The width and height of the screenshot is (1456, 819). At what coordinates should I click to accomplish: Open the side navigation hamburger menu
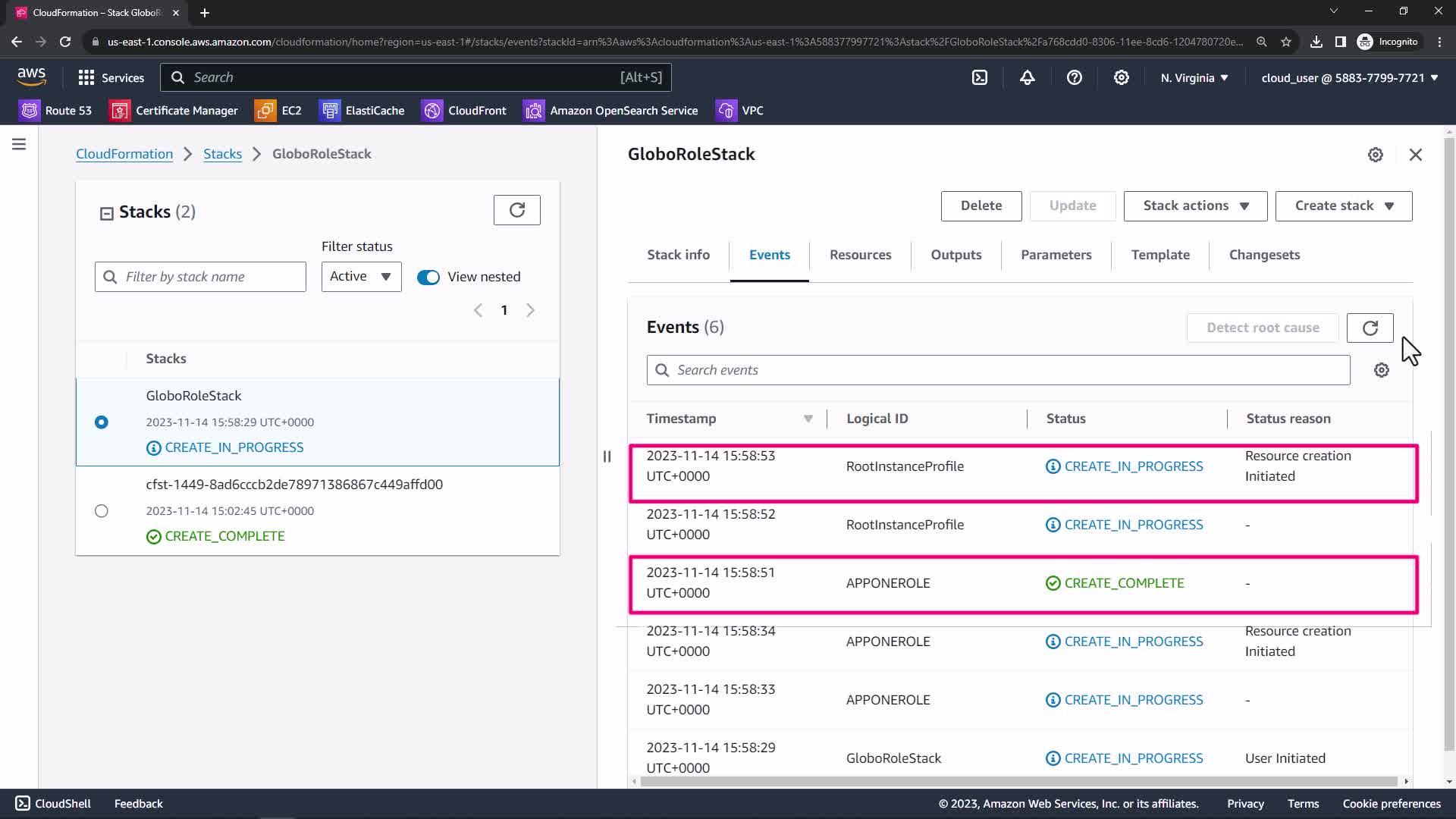pos(19,144)
